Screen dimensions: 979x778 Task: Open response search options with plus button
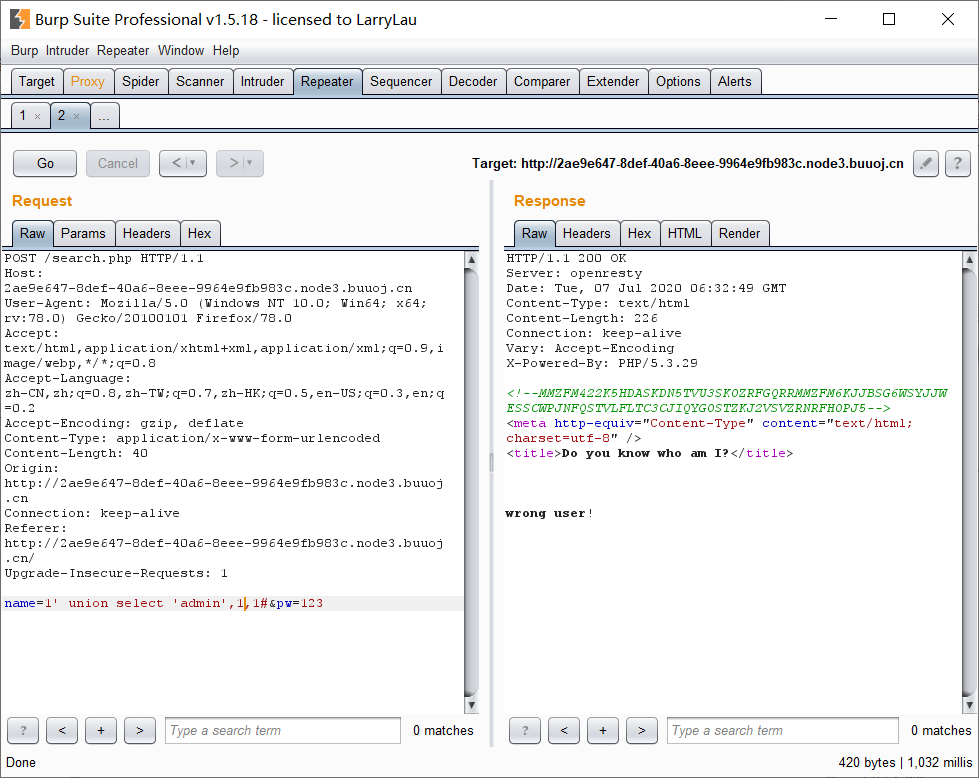(x=603, y=731)
